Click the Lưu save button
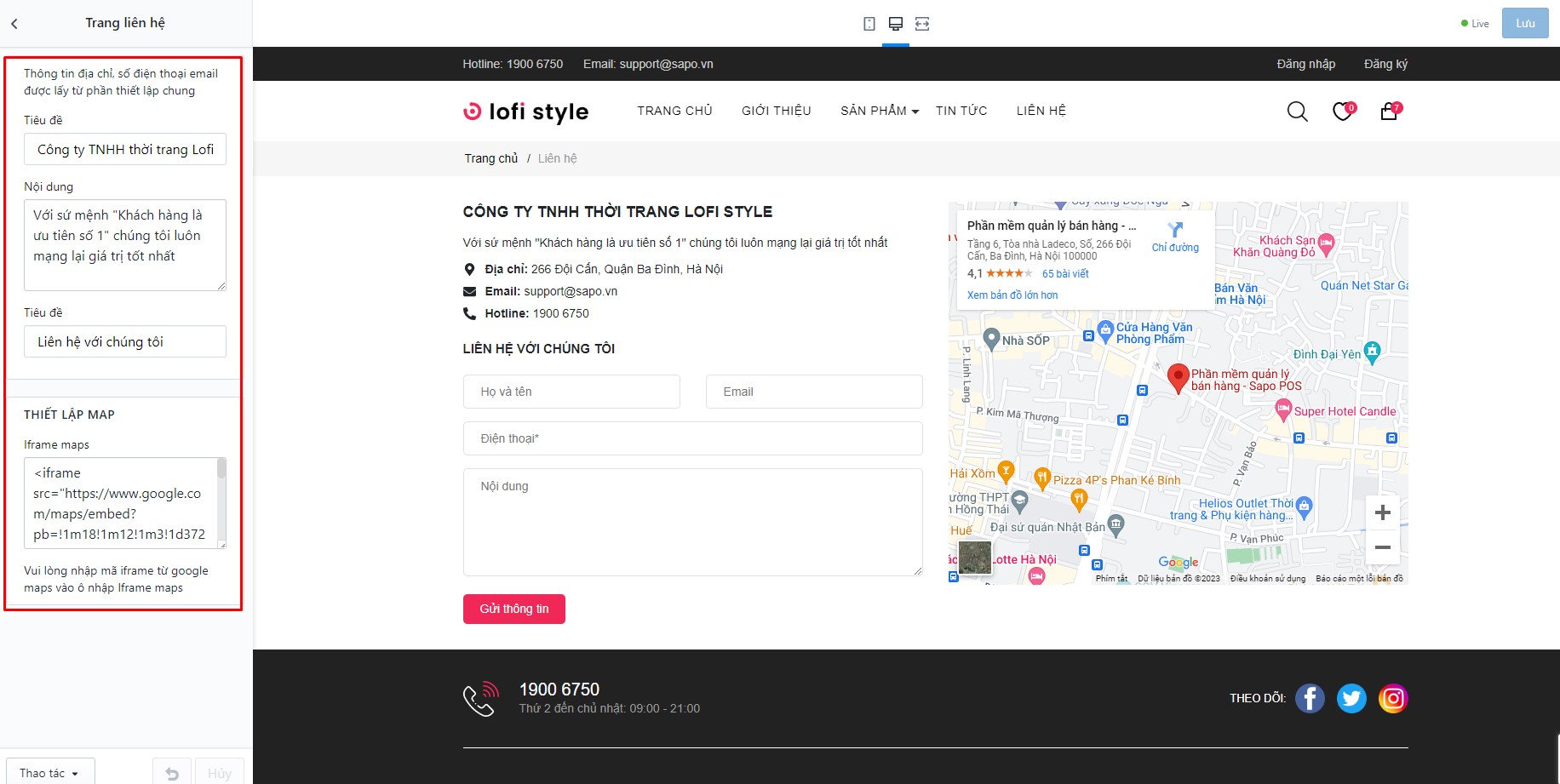Image resolution: width=1560 pixels, height=784 pixels. tap(1525, 24)
